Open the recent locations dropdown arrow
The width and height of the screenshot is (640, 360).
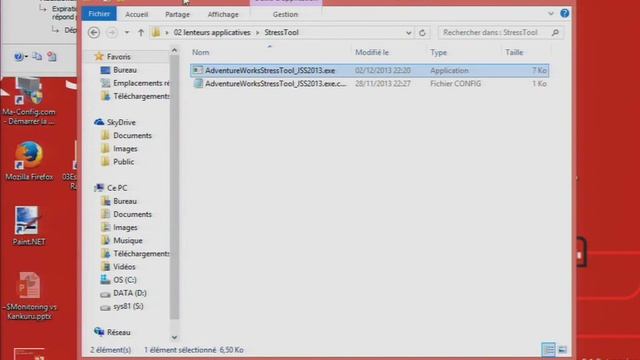(x=127, y=32)
